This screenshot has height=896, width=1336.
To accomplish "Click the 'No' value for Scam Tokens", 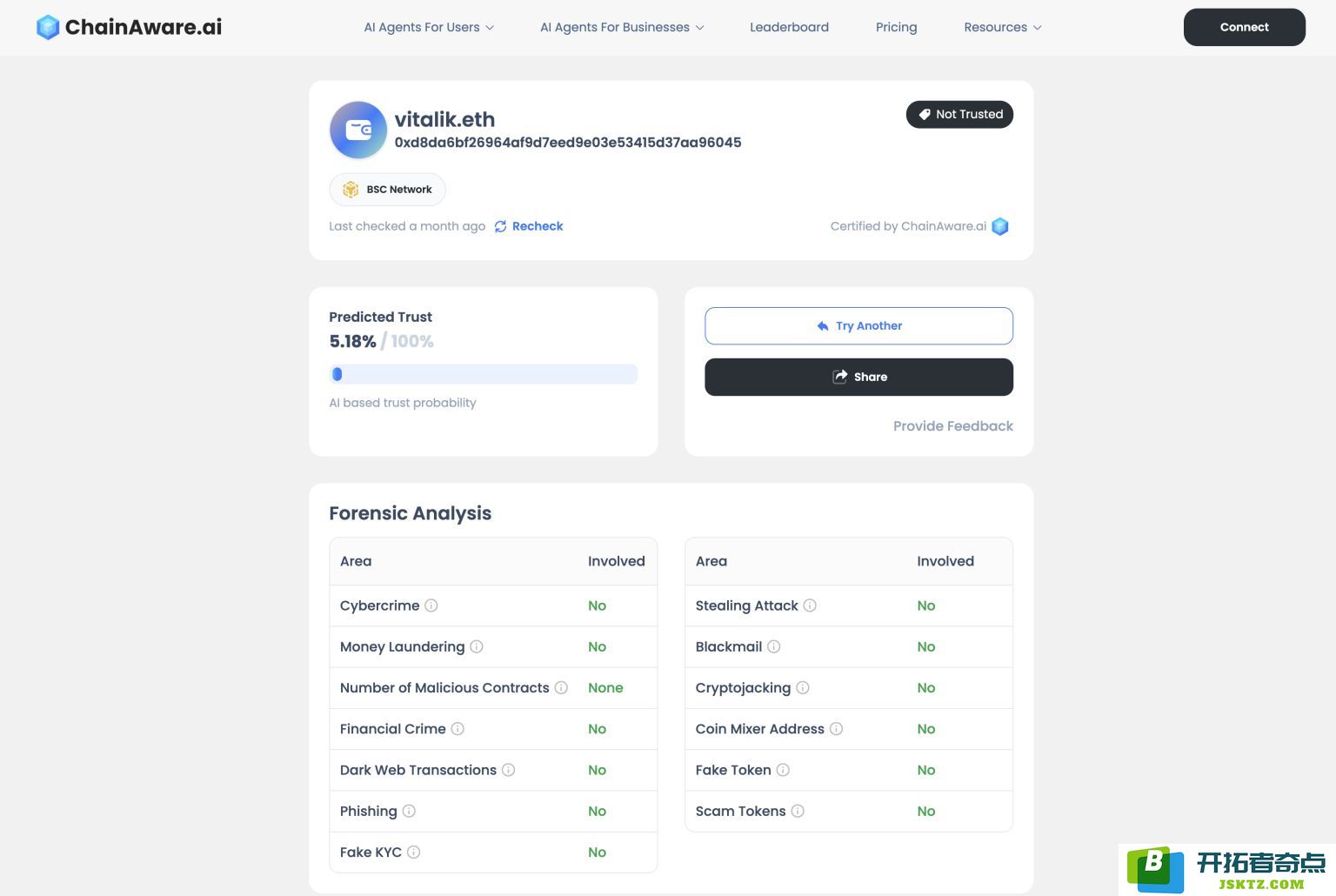I will pos(926,811).
